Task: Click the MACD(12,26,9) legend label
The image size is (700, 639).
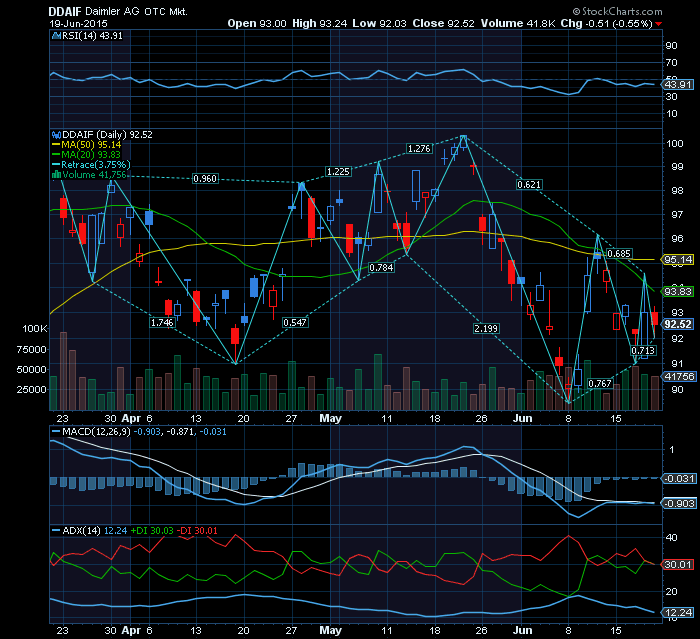Action: tap(96, 432)
